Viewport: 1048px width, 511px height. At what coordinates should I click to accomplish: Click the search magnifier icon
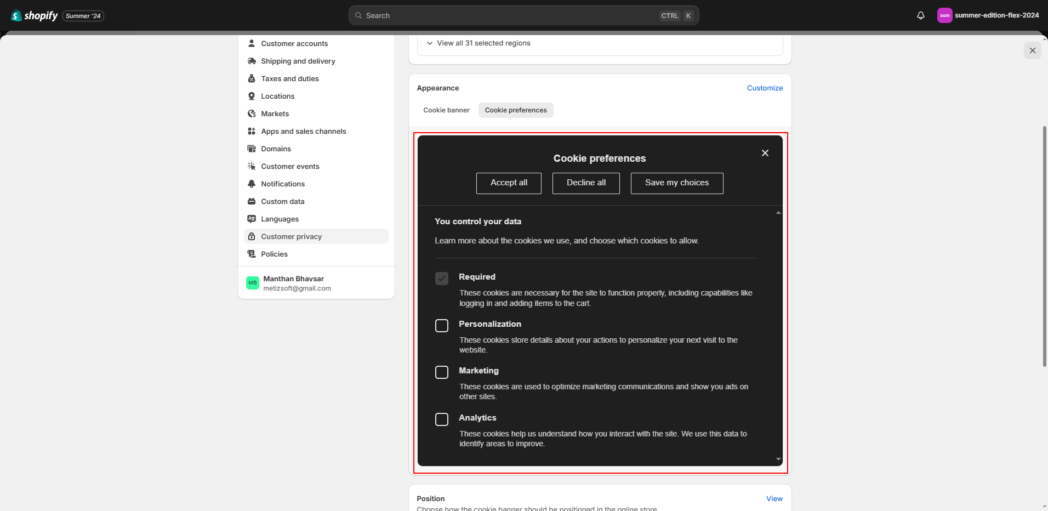point(359,15)
